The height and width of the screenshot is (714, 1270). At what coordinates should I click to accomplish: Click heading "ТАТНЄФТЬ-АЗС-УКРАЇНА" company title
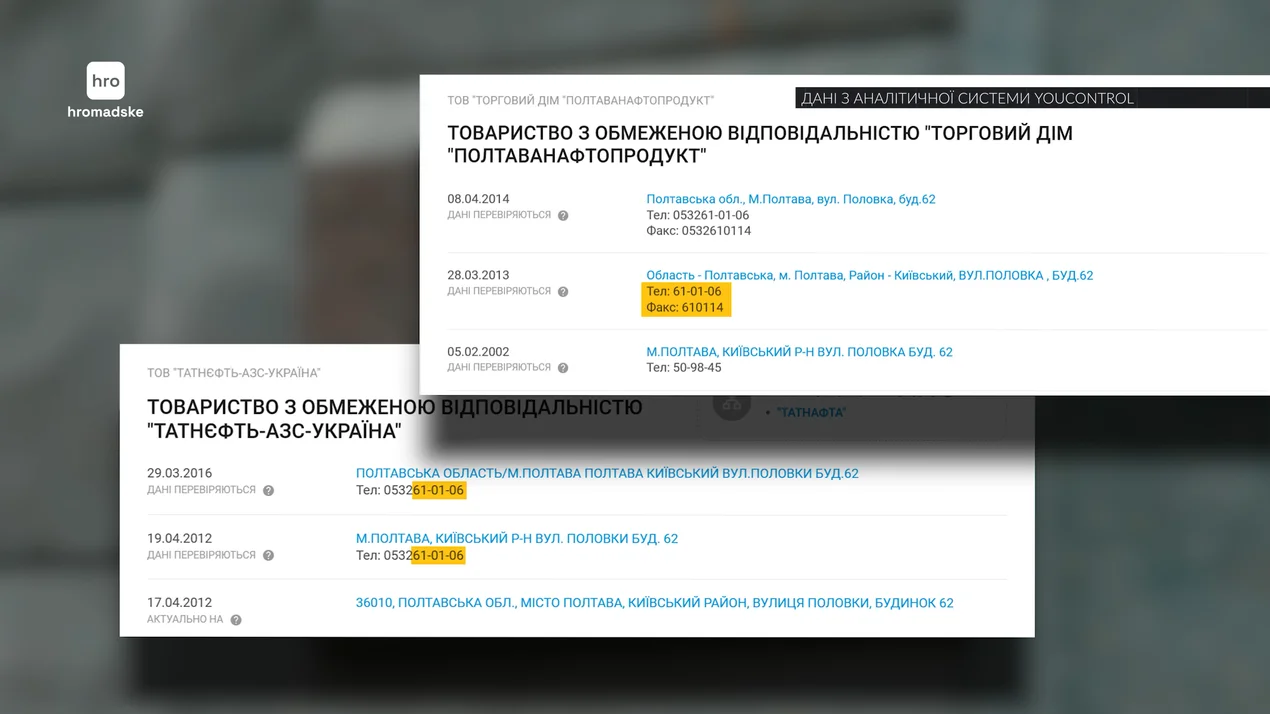(x=395, y=419)
